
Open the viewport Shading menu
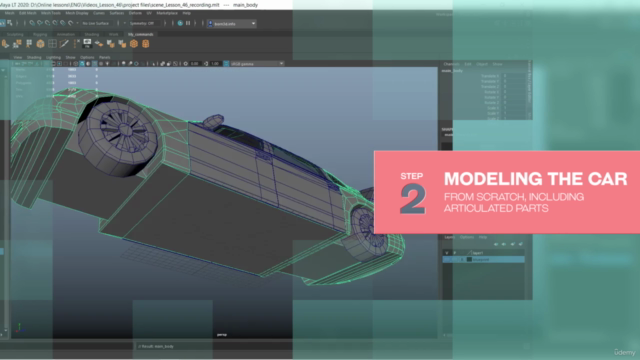tap(34, 57)
